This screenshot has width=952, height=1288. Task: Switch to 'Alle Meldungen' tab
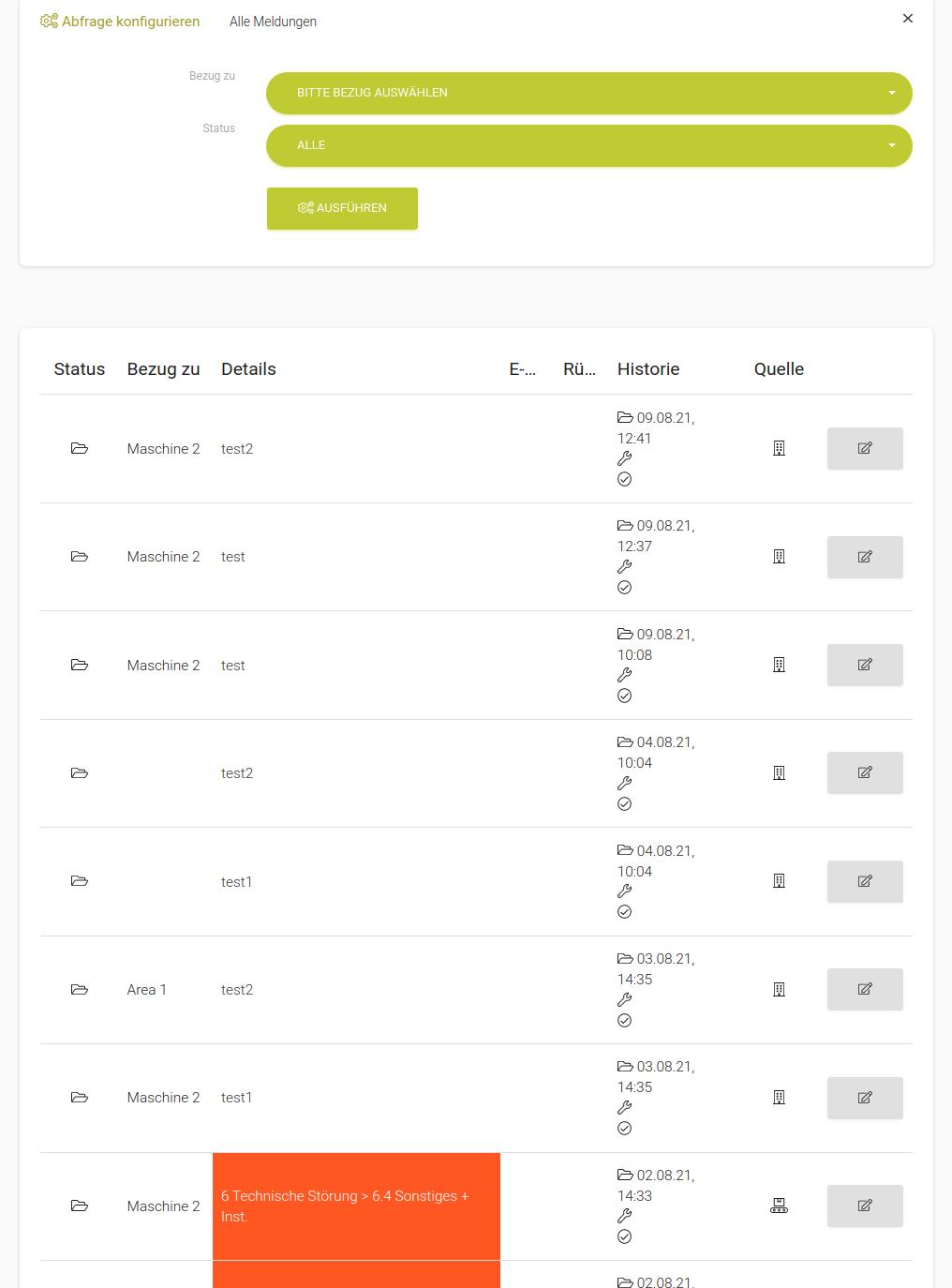pos(273,22)
